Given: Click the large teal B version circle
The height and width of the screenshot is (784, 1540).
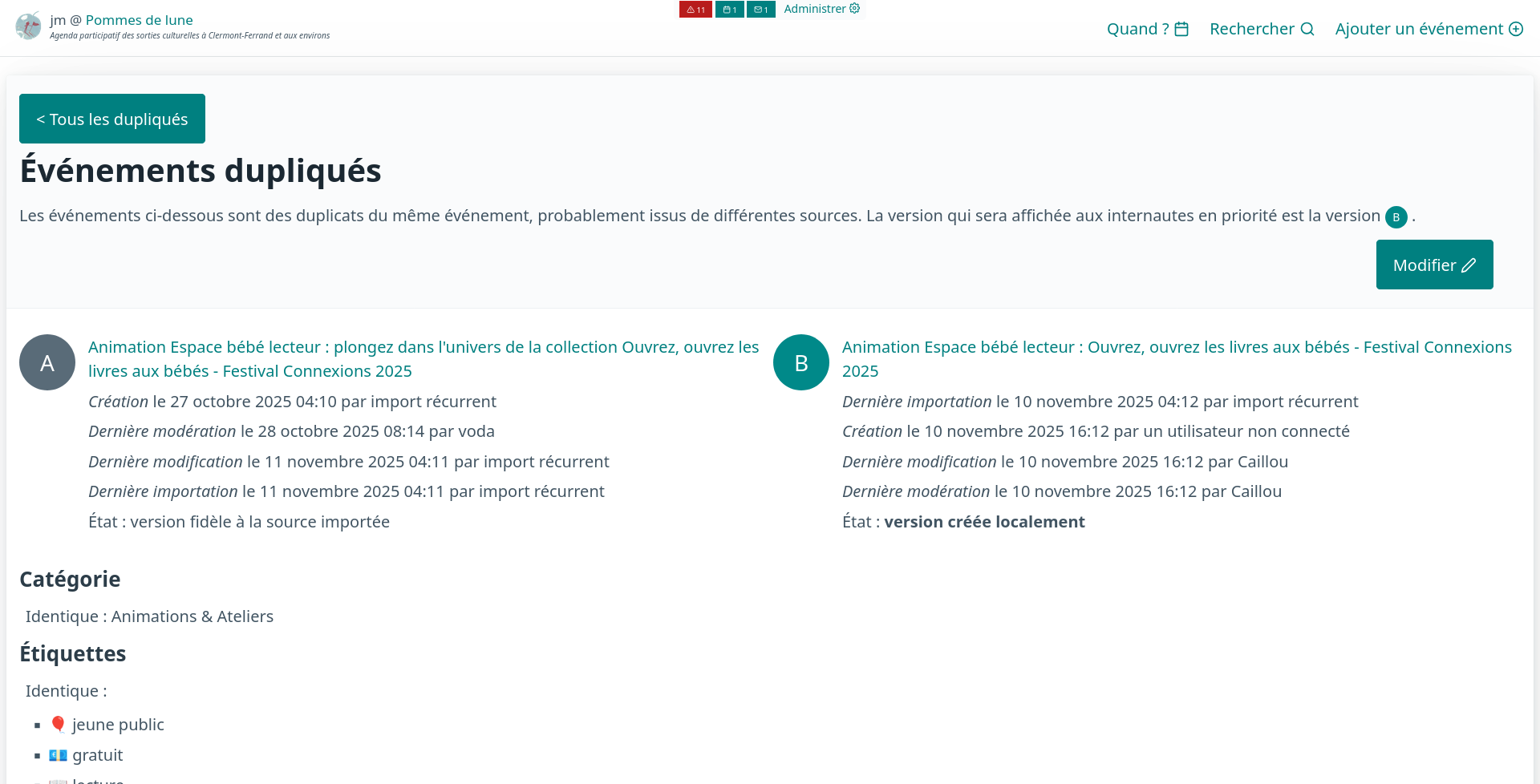Looking at the screenshot, I should click(800, 363).
